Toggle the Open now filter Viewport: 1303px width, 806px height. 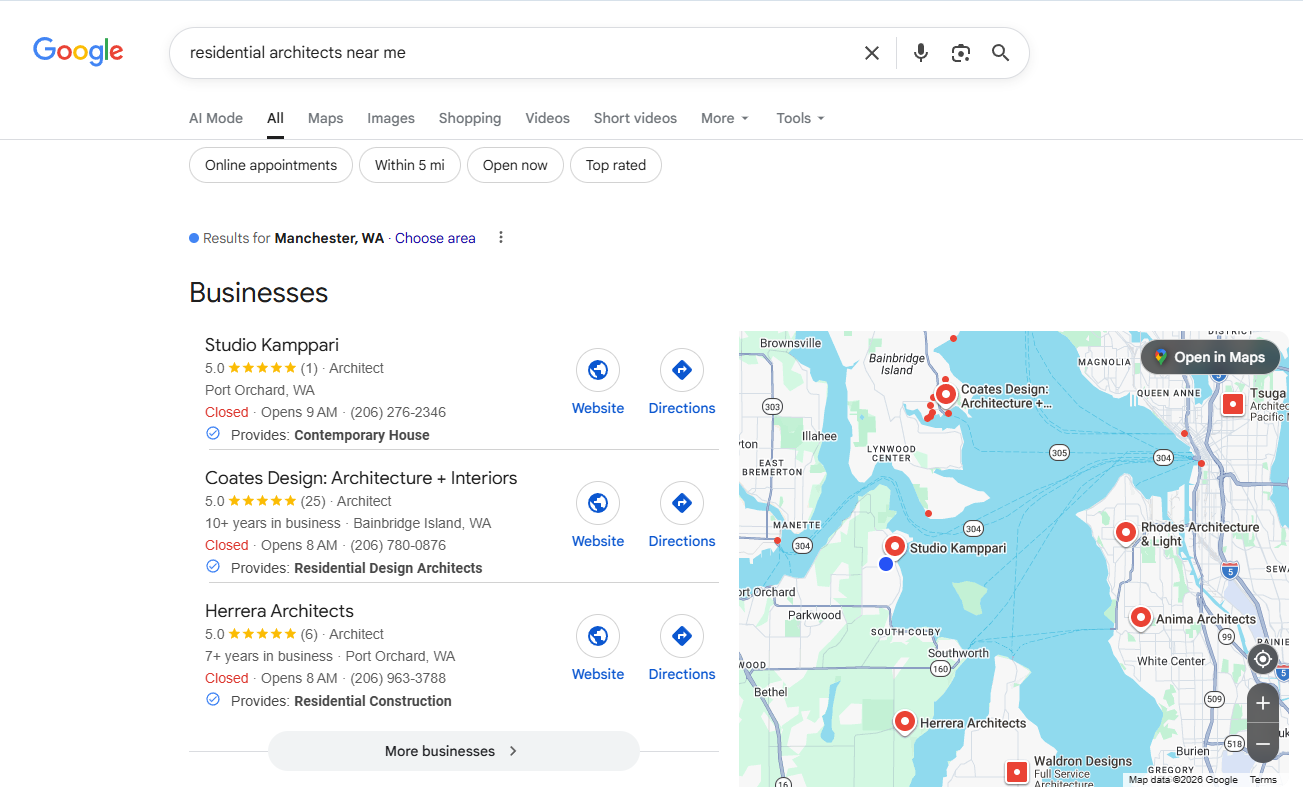(515, 165)
